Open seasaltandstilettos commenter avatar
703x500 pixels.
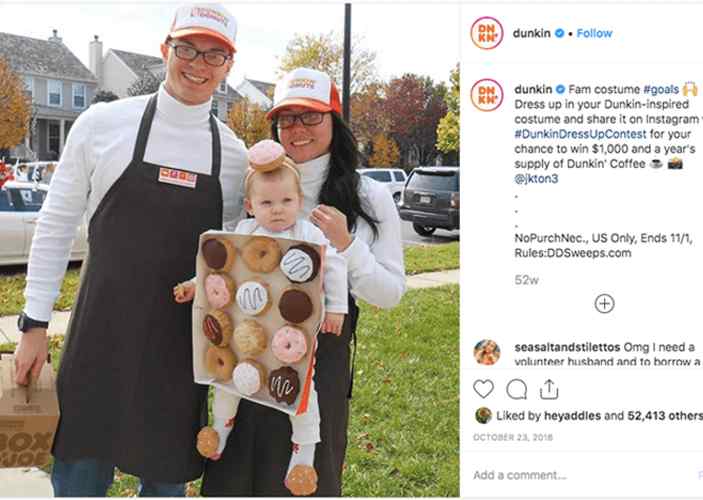tap(487, 352)
